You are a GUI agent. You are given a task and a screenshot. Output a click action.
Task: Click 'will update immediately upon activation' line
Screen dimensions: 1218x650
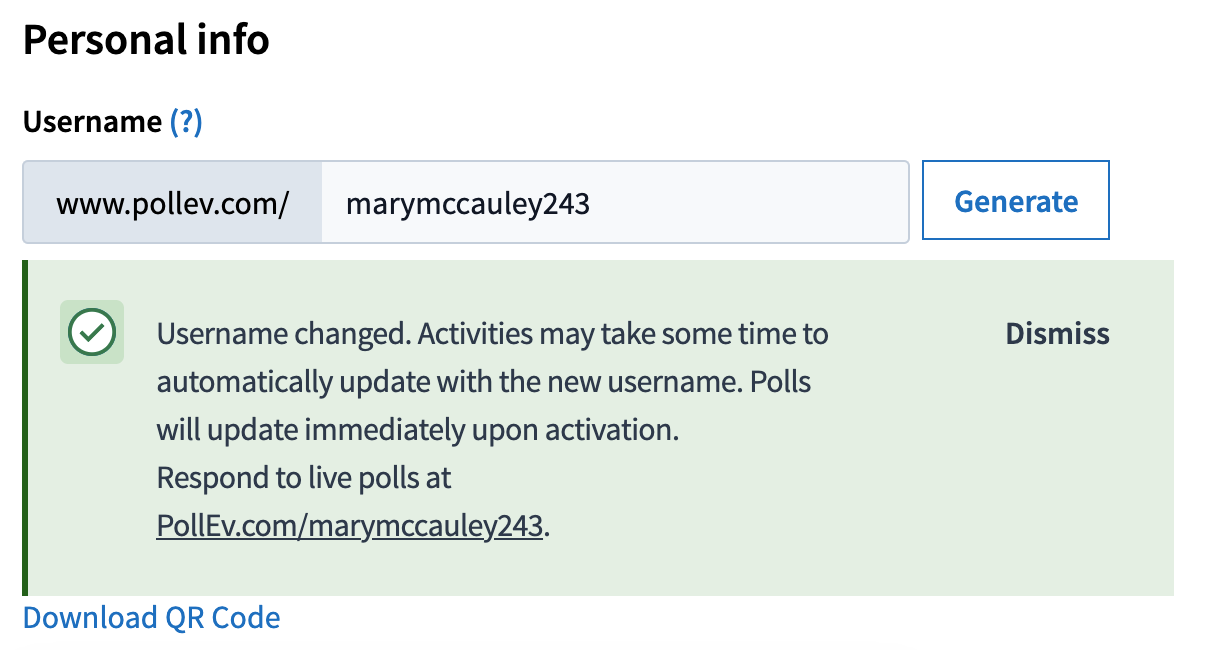(418, 430)
